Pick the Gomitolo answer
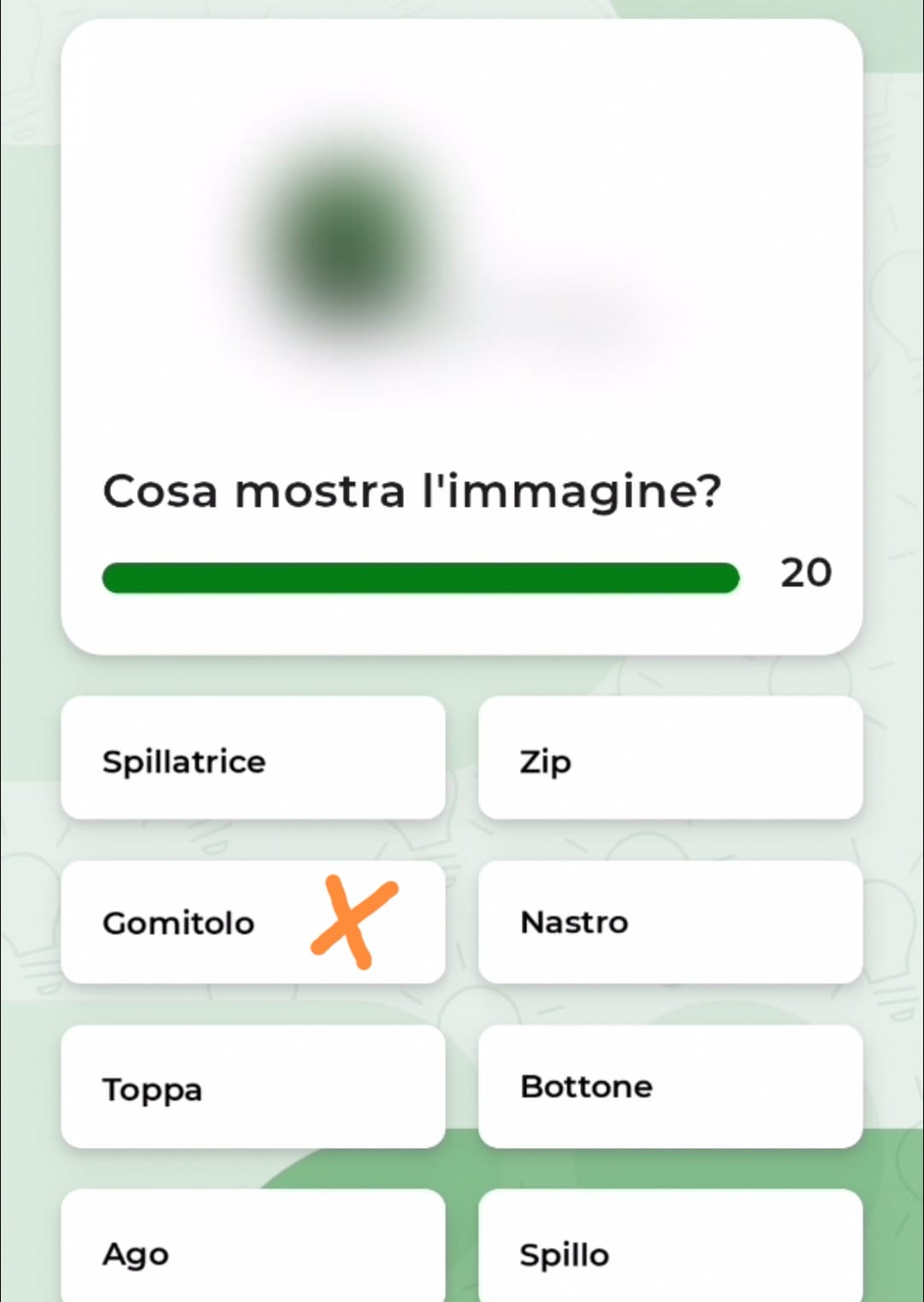924x1302 pixels. (x=180, y=923)
